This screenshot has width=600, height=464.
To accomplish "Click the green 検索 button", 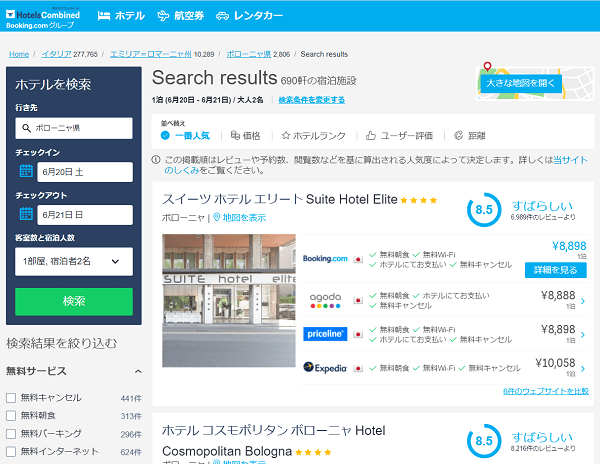I will pyautogui.click(x=74, y=301).
